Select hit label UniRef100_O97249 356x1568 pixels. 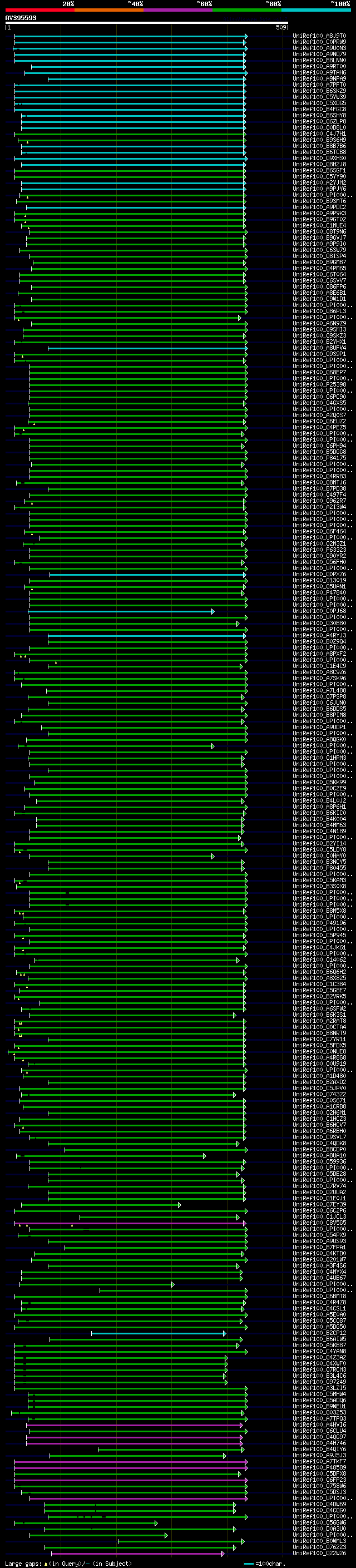coord(319,1382)
